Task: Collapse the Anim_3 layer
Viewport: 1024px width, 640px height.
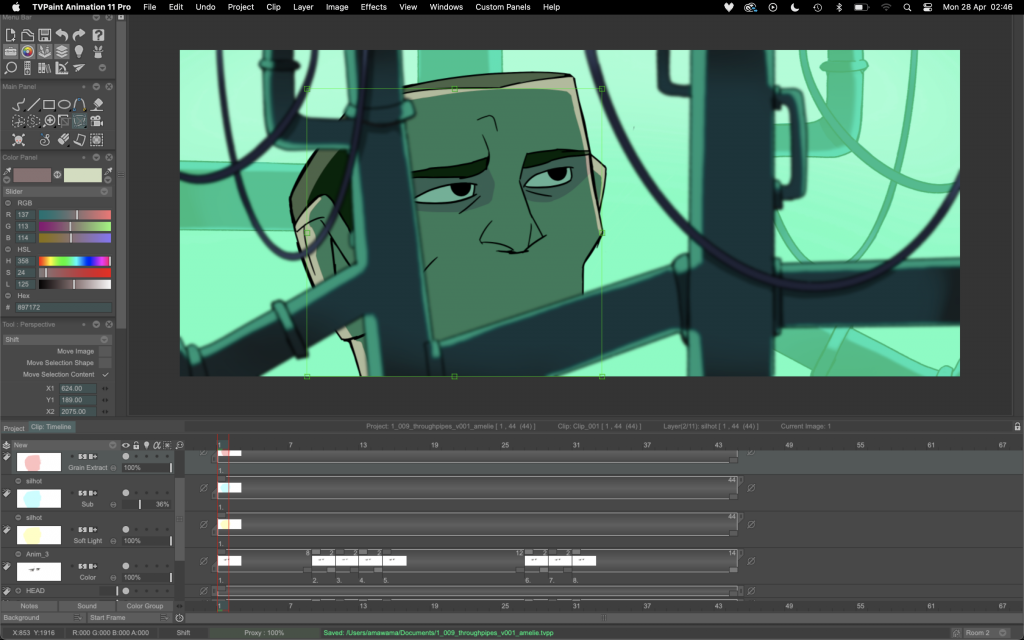Action: (18, 554)
